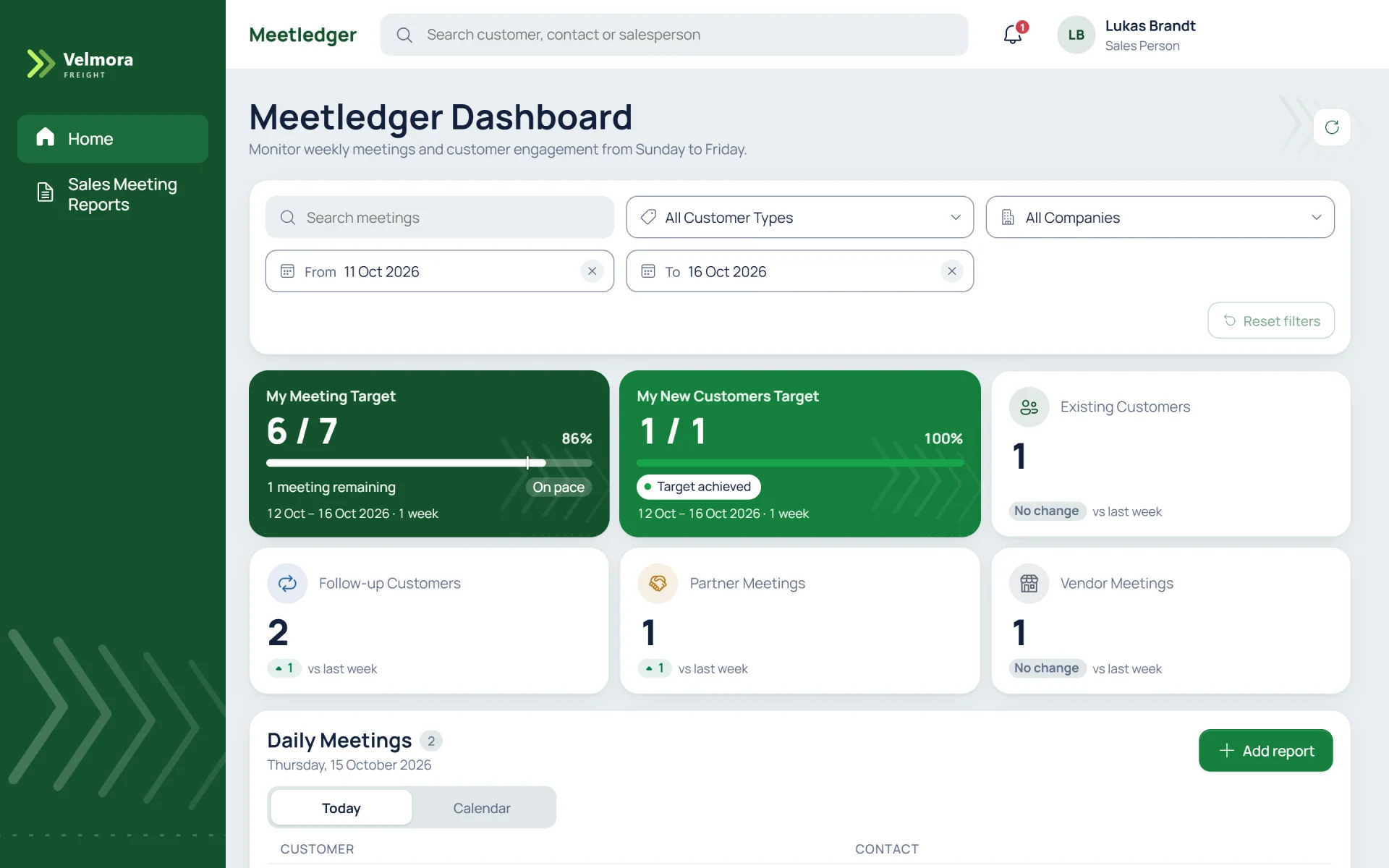The height and width of the screenshot is (868, 1389).
Task: Click the Search meetings magnifier icon
Action: tap(288, 217)
